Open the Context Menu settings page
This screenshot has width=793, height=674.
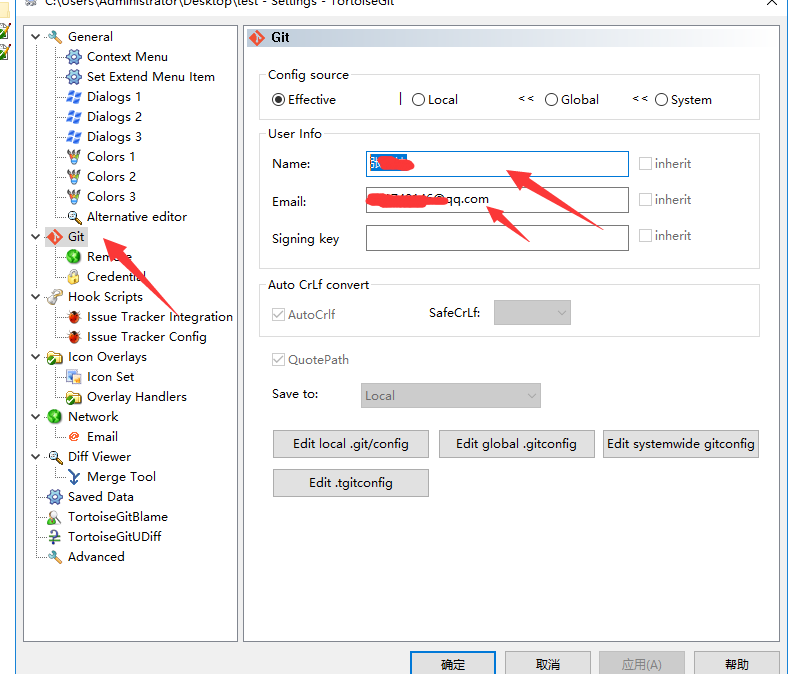click(x=127, y=57)
